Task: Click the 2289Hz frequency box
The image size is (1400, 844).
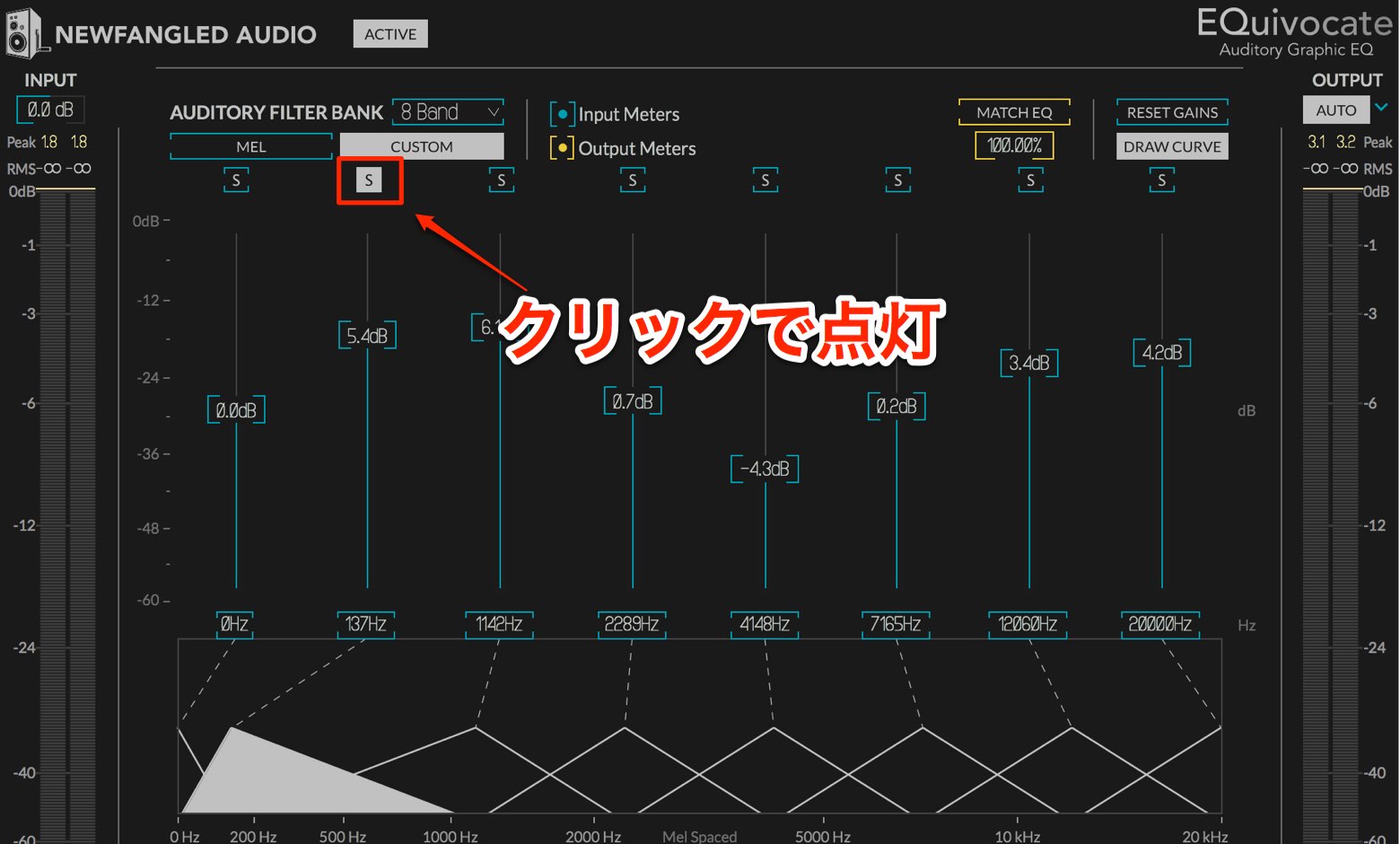Action: (x=632, y=624)
